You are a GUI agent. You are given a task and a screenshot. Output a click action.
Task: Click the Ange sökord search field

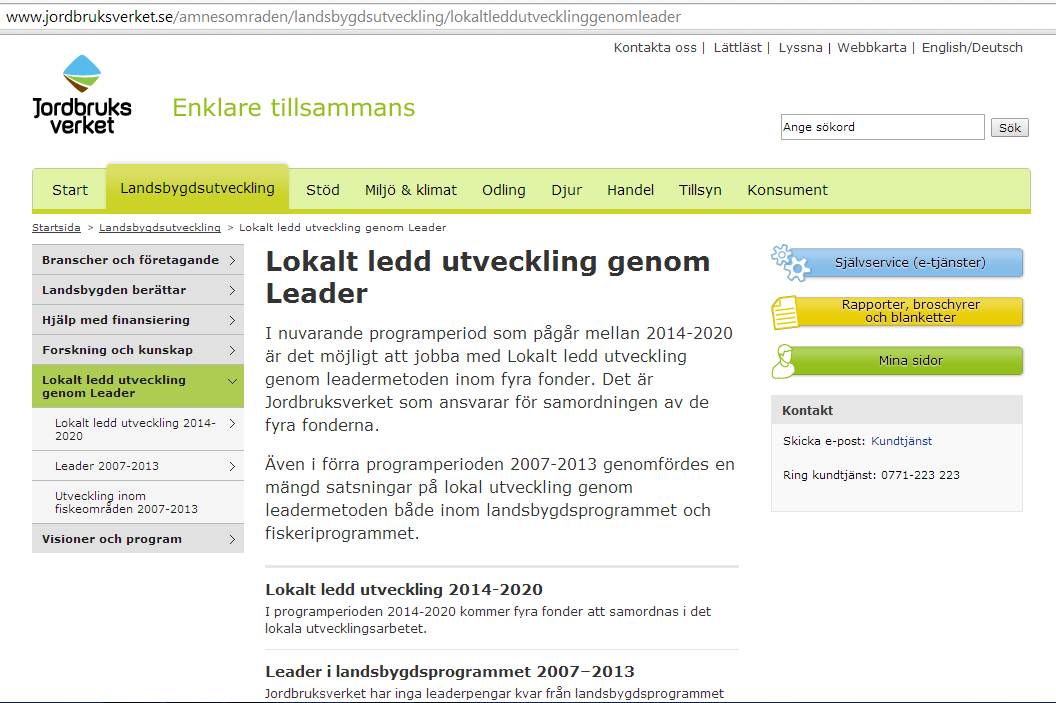[x=882, y=127]
